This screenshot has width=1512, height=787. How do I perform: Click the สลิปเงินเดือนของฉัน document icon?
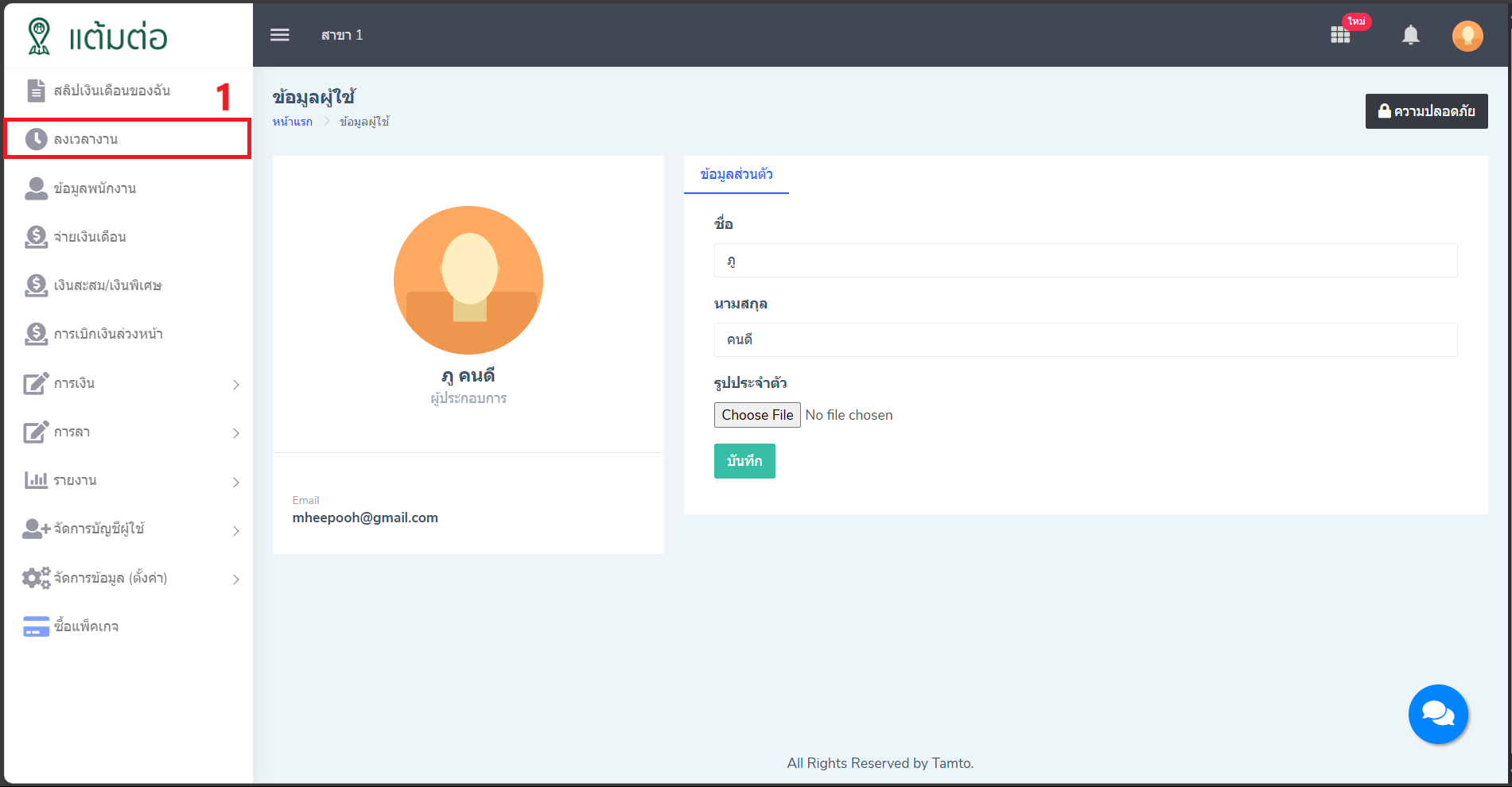tap(36, 91)
